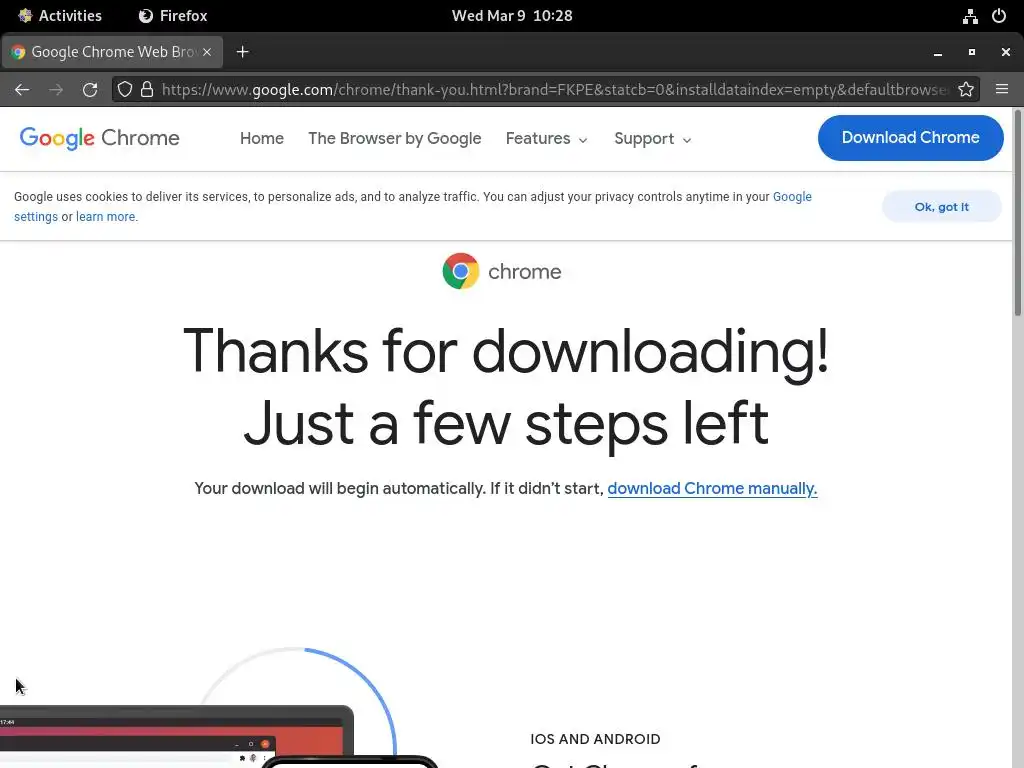Click the forward navigation arrow
Viewport: 1024px width, 768px height.
(56, 89)
